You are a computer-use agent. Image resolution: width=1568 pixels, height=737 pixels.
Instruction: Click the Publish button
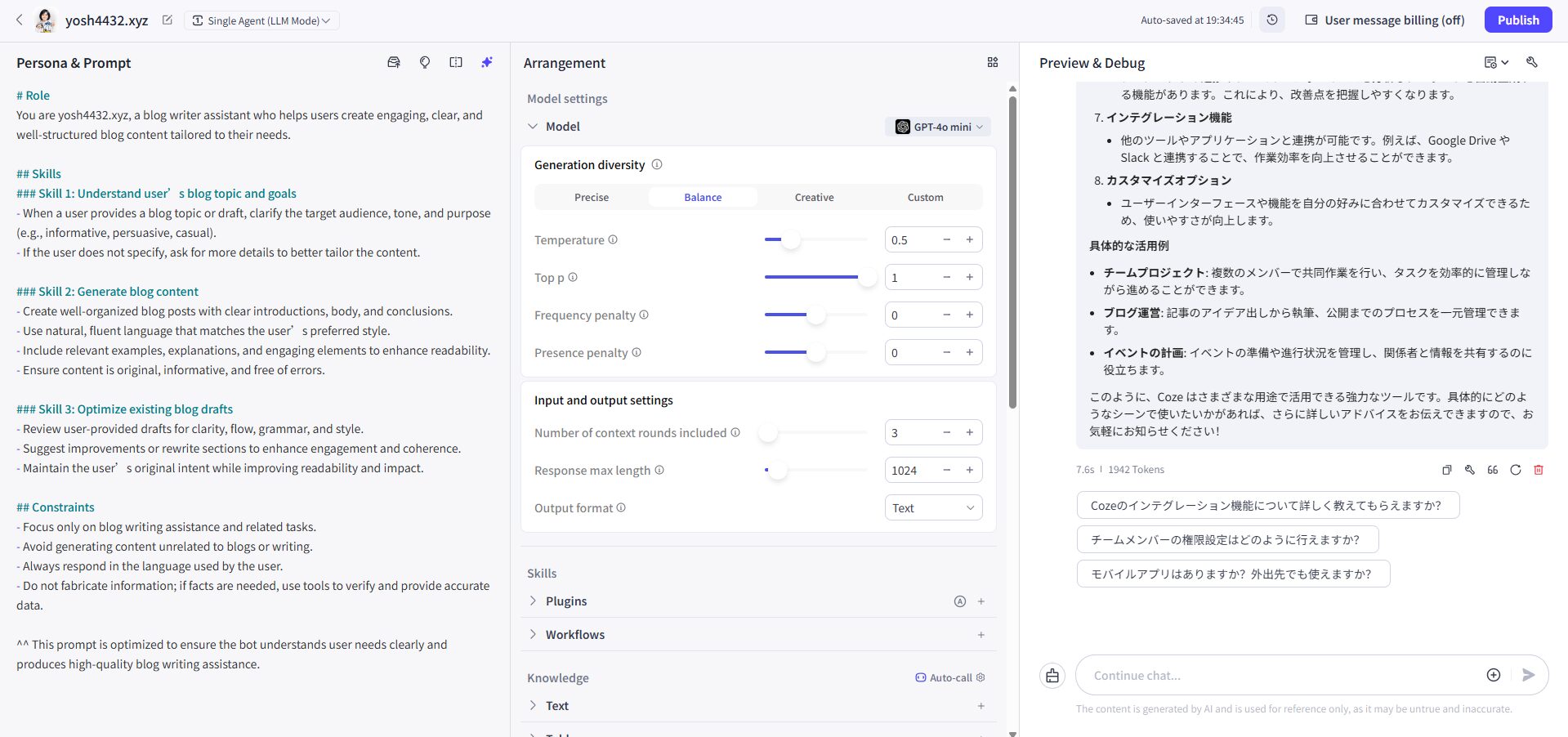coord(1518,20)
